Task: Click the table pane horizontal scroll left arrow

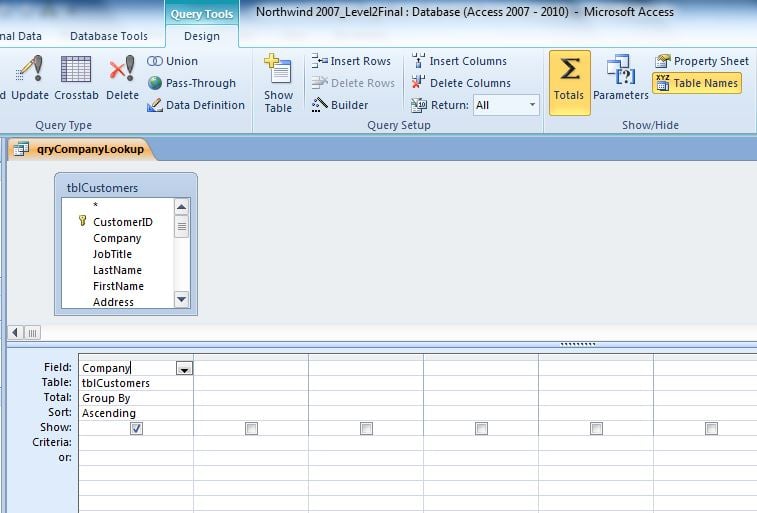Action: tap(15, 333)
